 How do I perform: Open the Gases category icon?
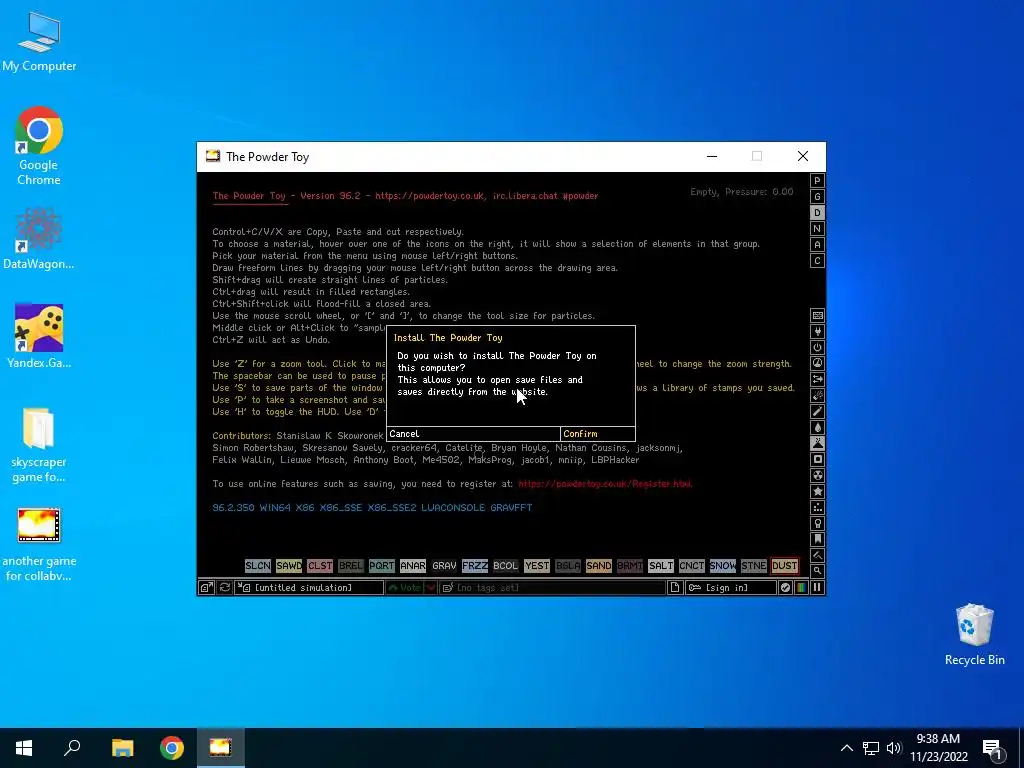click(x=818, y=411)
